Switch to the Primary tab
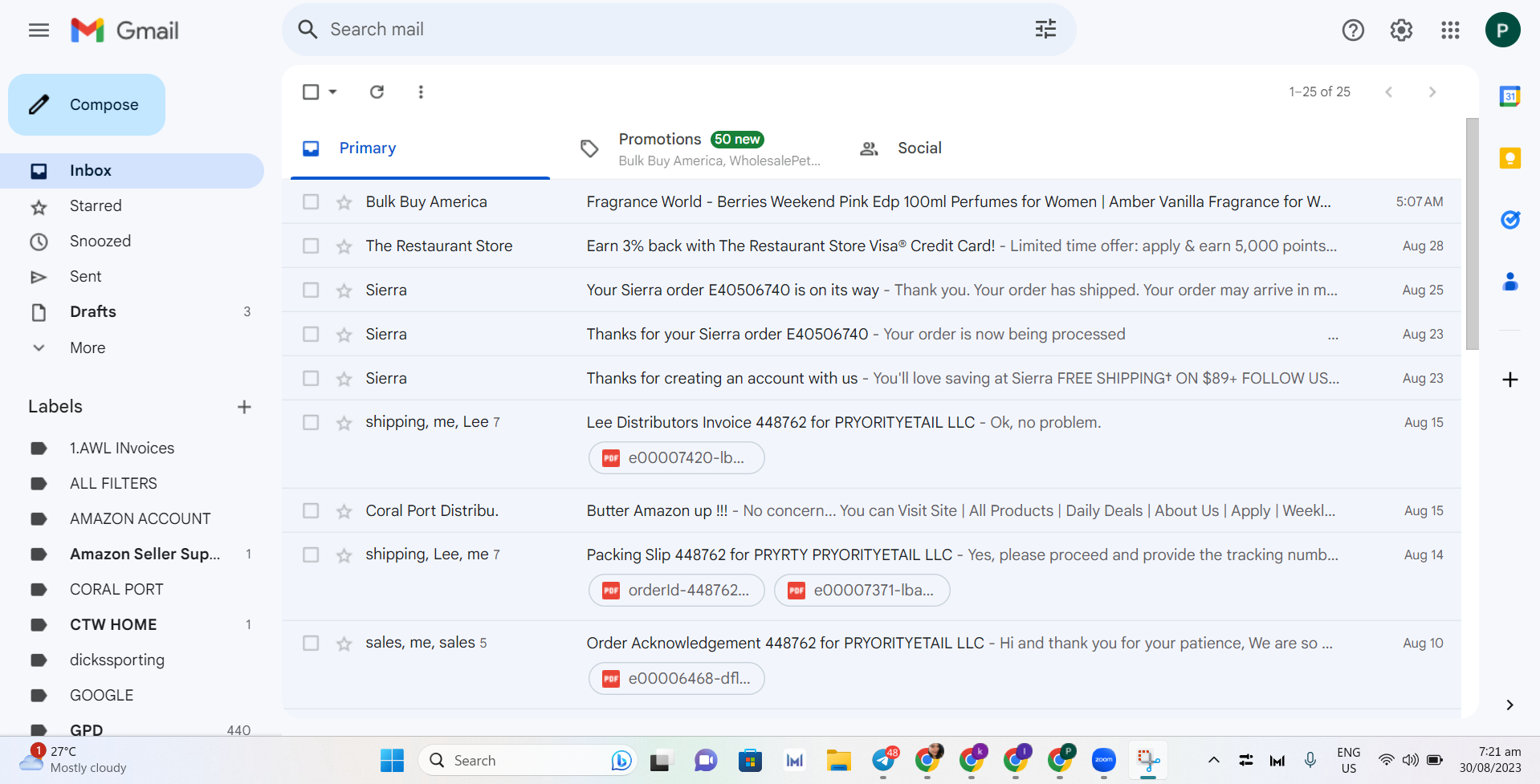 pos(420,148)
